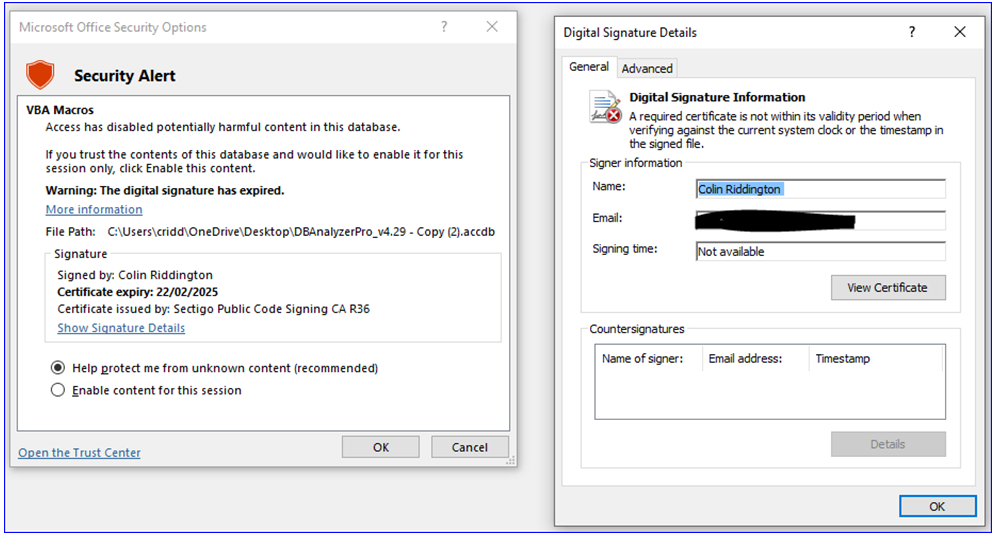Viewport: 996px width, 538px height.
Task: Click the invalid signature document icon
Action: (605, 107)
